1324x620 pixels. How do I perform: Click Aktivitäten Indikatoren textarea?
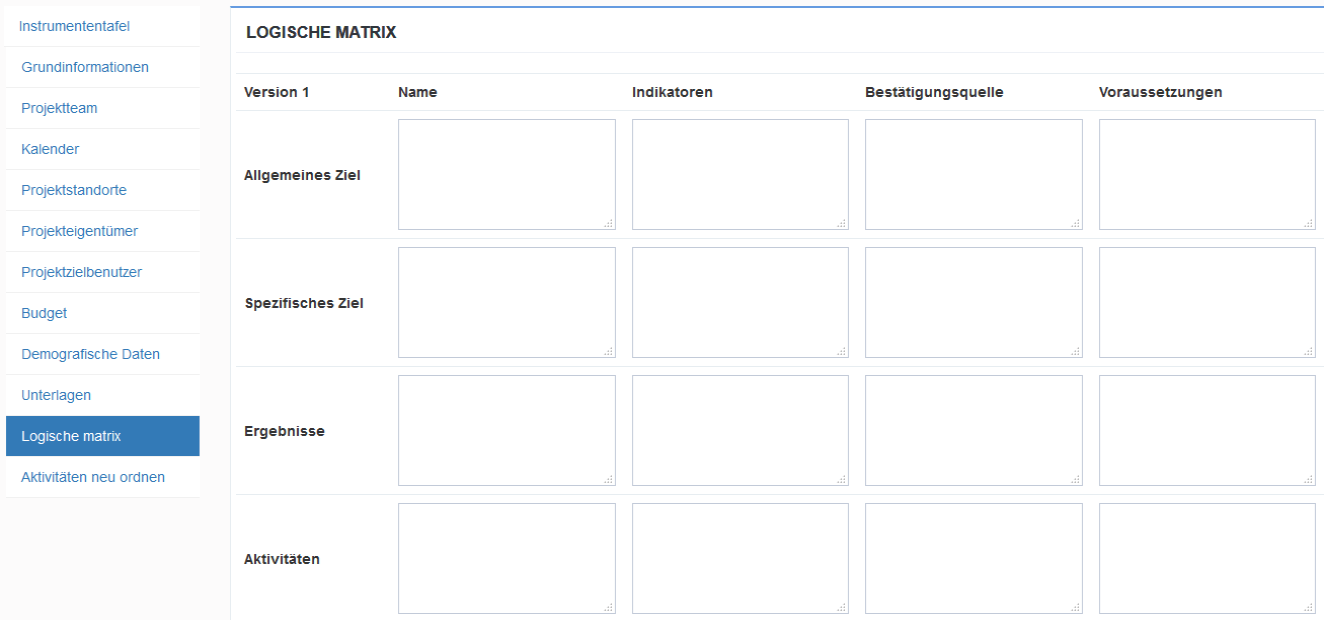[x=740, y=559]
